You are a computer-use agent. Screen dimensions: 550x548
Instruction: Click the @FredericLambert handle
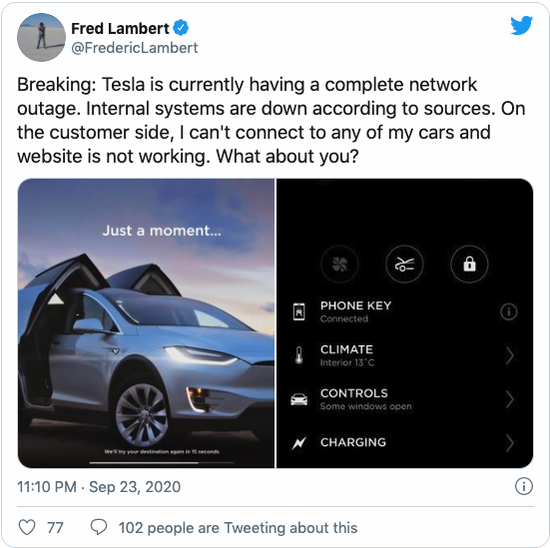[134, 48]
